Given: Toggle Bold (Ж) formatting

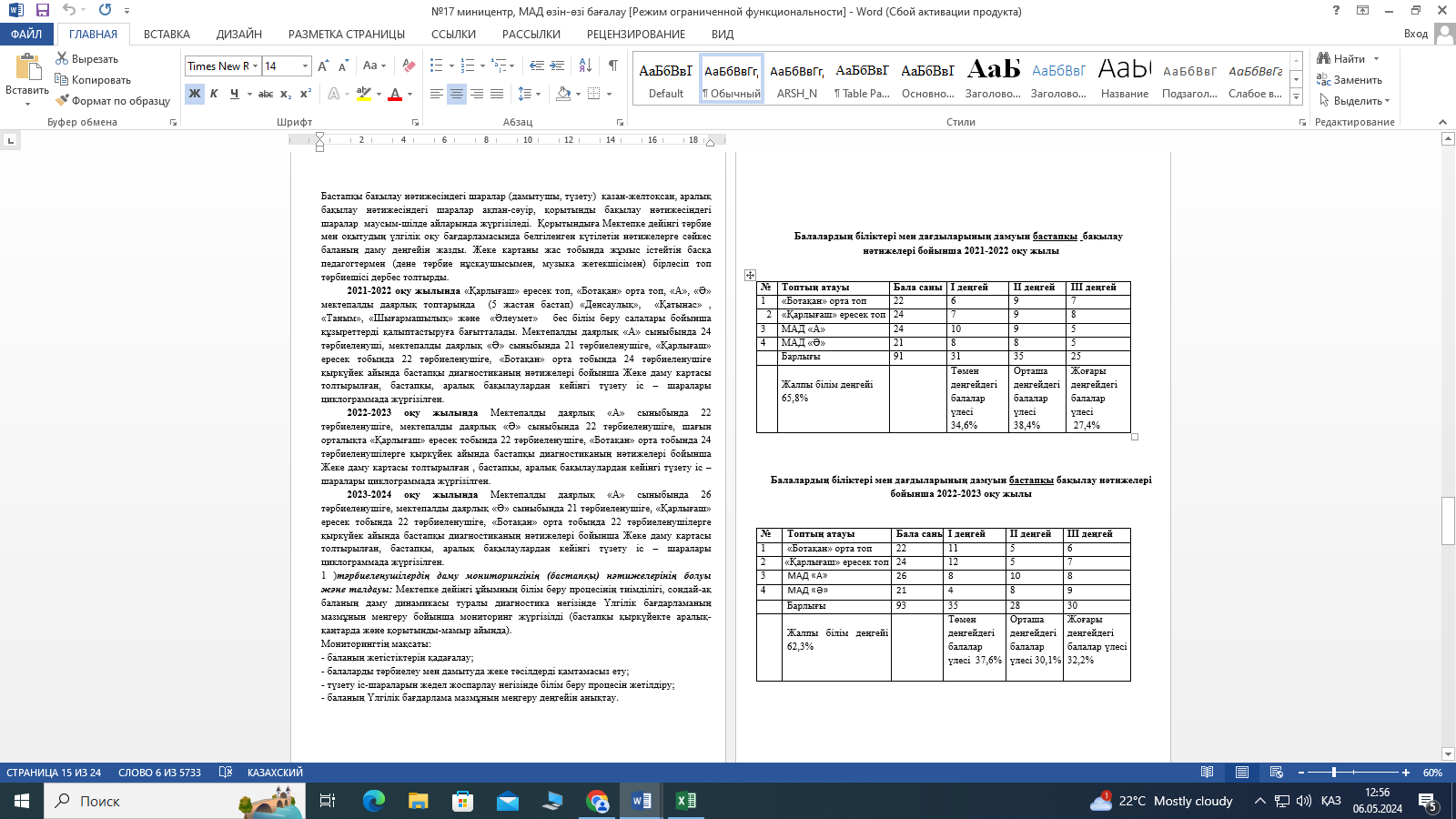Looking at the screenshot, I should pyautogui.click(x=195, y=94).
